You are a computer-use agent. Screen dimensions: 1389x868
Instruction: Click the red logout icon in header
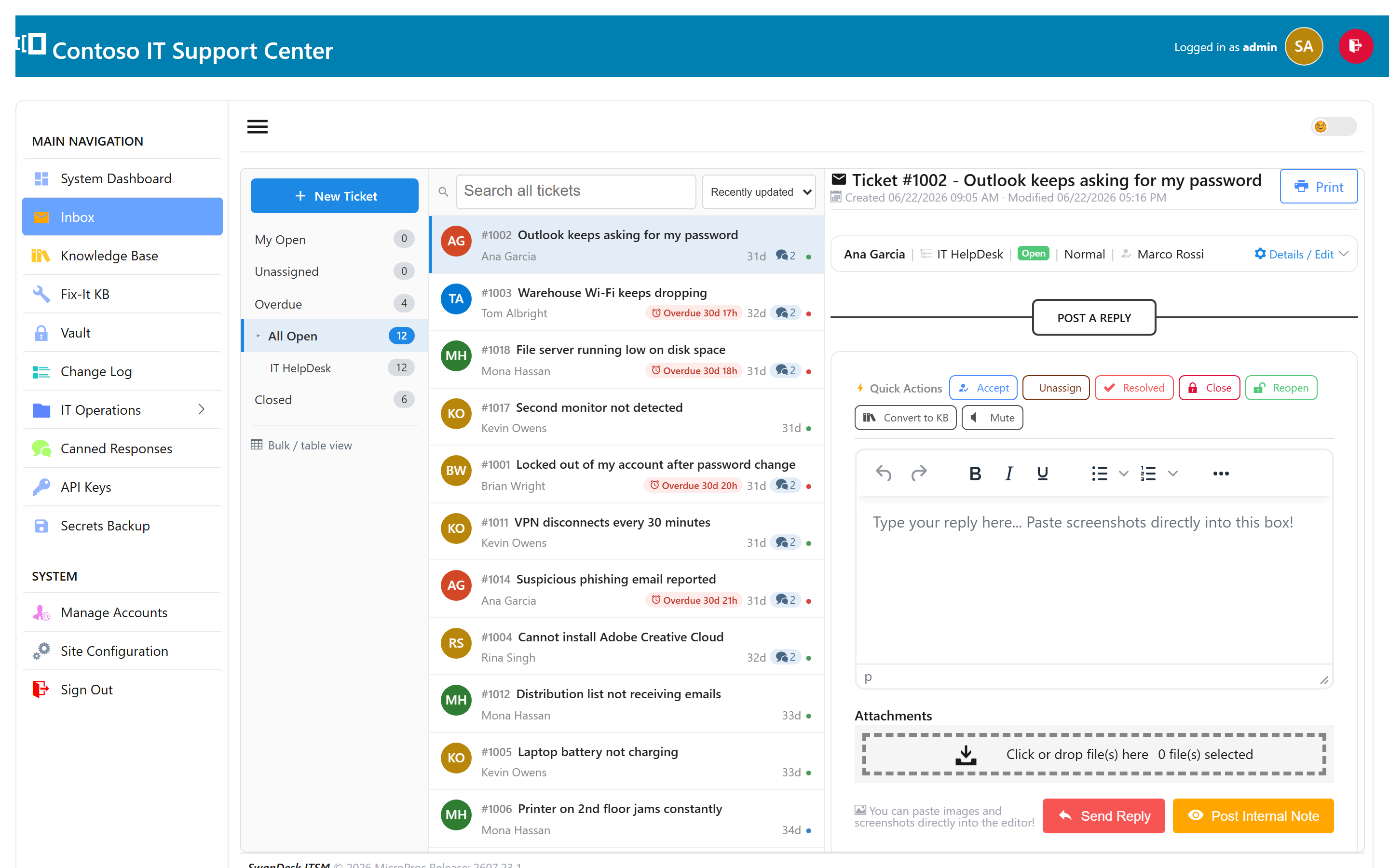pos(1356,46)
